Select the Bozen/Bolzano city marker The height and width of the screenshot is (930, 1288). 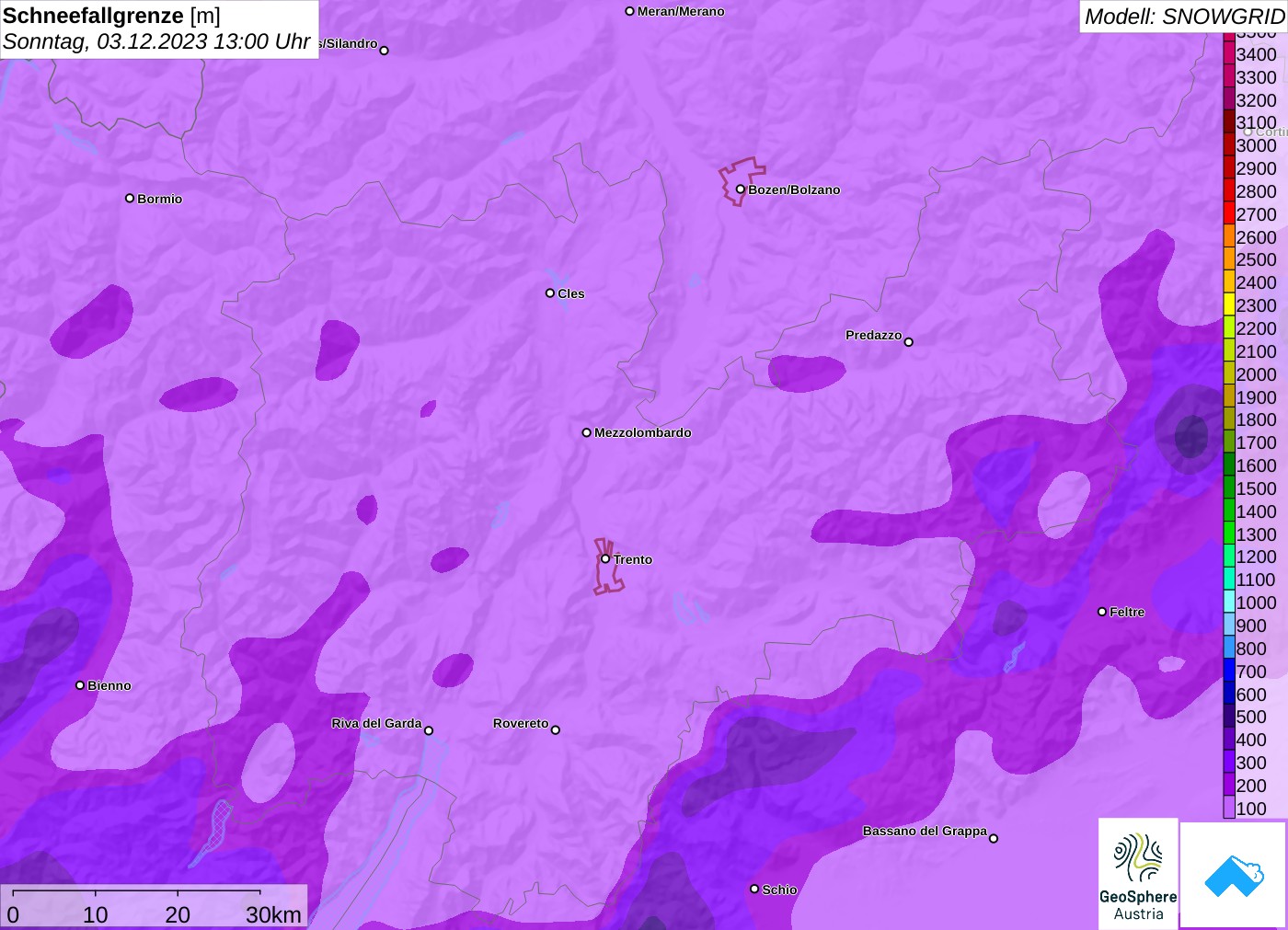[740, 189]
